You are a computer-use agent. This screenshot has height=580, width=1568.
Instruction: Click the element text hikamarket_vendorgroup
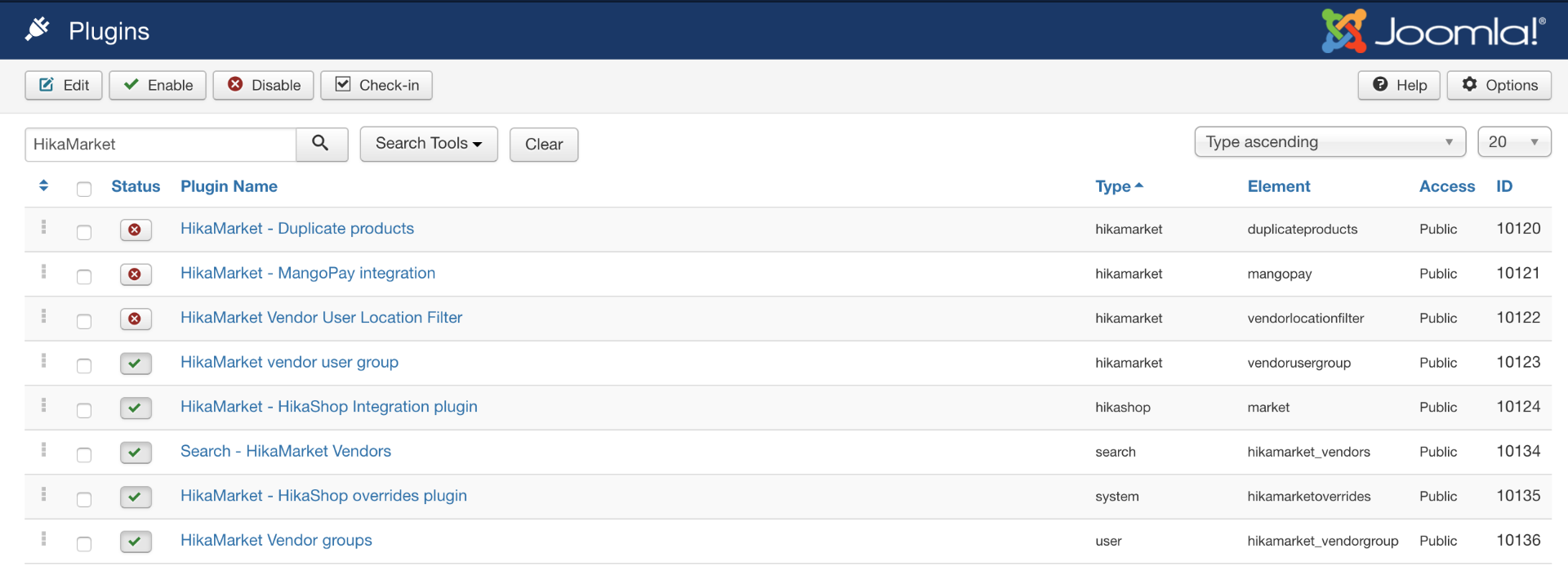(1323, 541)
